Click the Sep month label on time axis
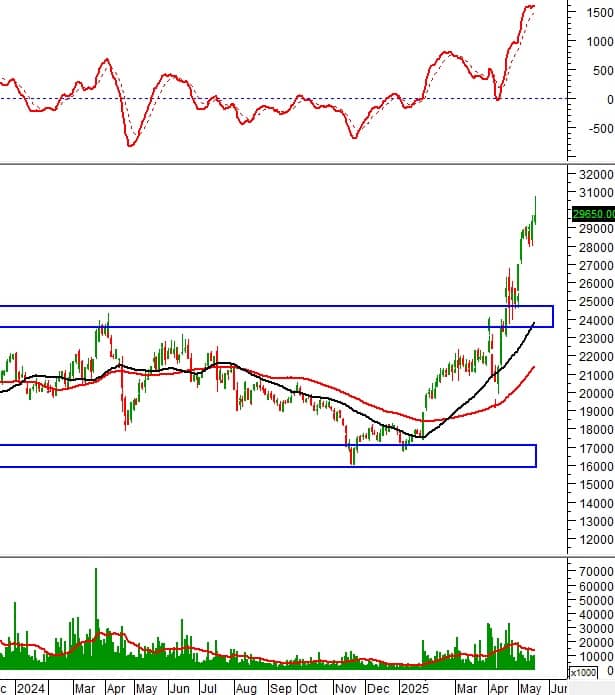Viewport: 615px width, 695px height. click(280, 688)
